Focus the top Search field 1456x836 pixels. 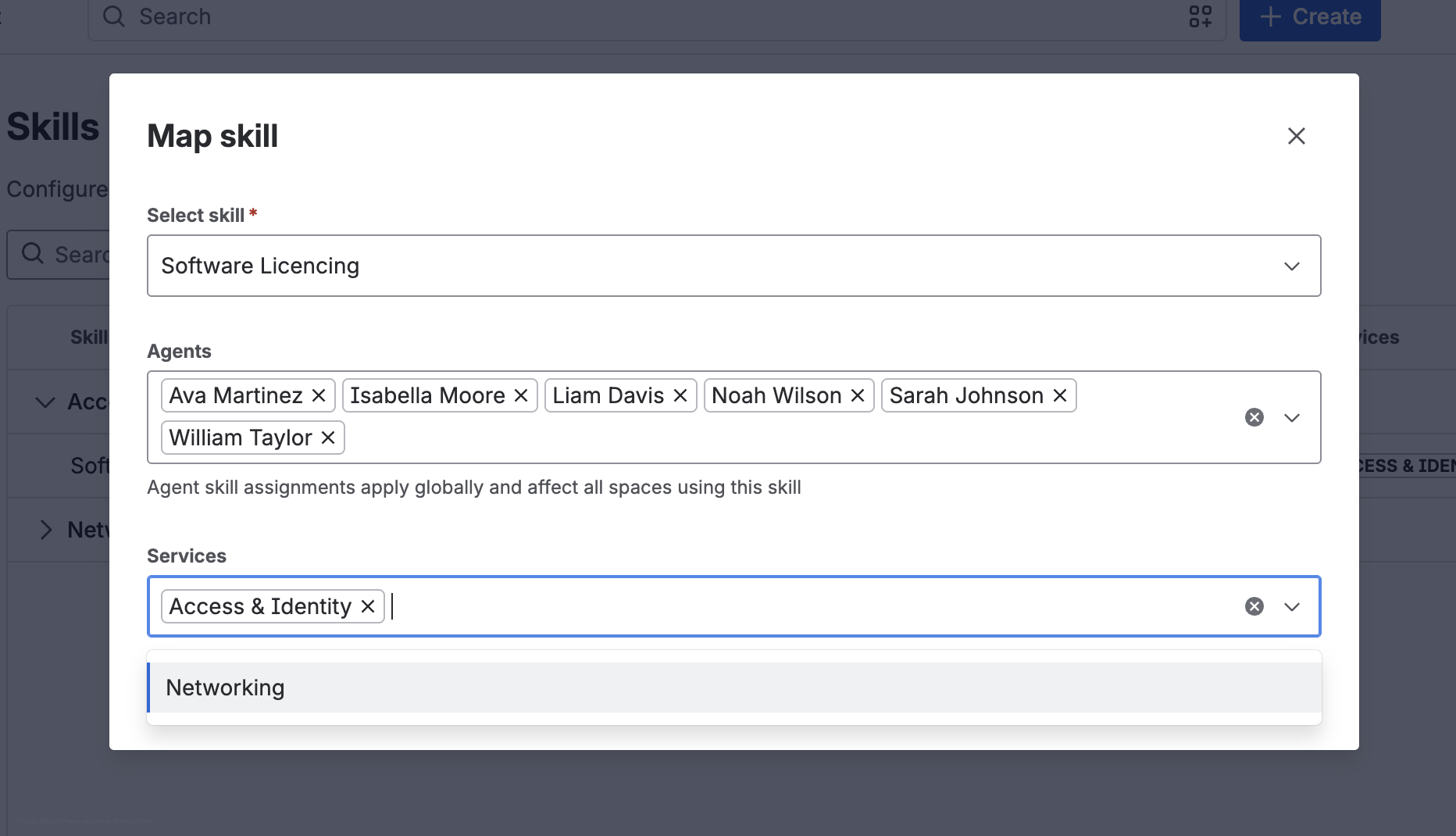click(x=656, y=17)
